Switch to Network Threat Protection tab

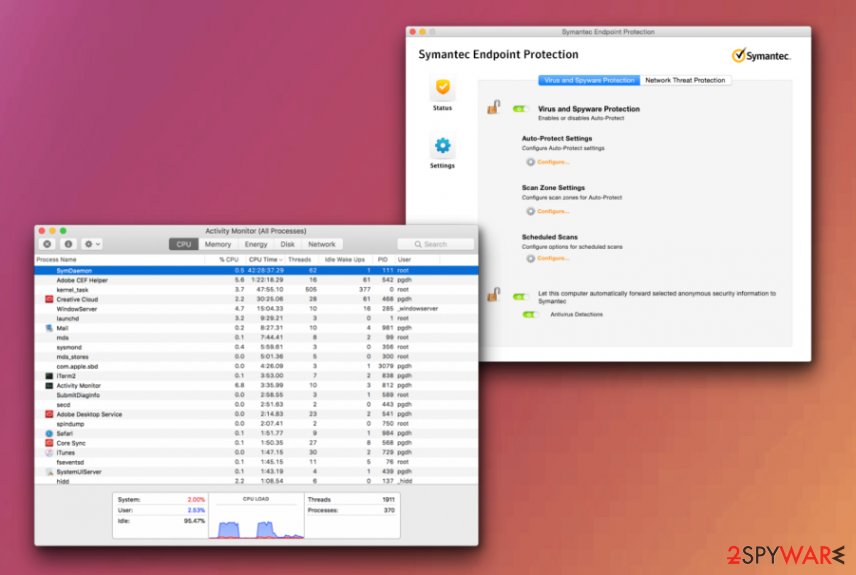point(685,80)
